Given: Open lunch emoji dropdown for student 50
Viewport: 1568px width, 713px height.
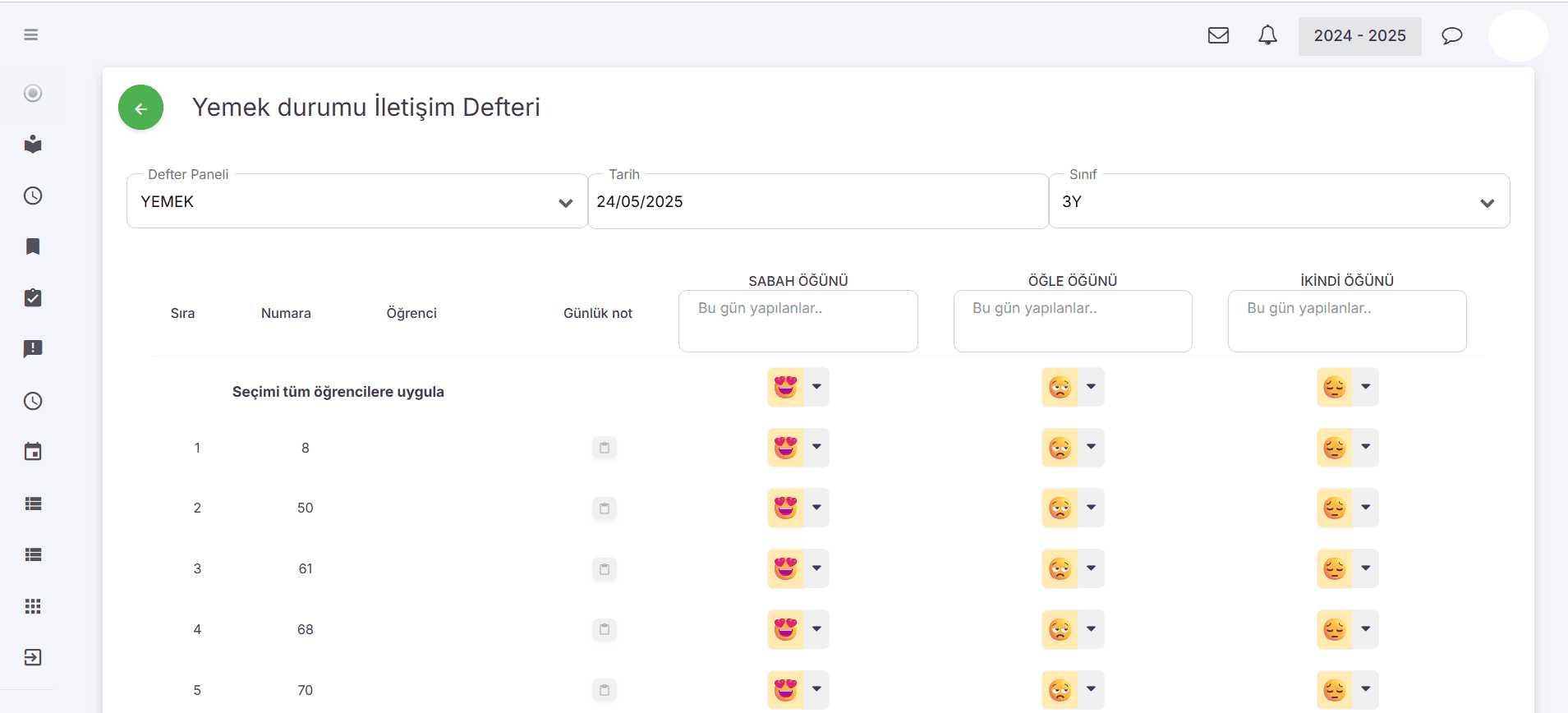Looking at the screenshot, I should (x=1090, y=508).
